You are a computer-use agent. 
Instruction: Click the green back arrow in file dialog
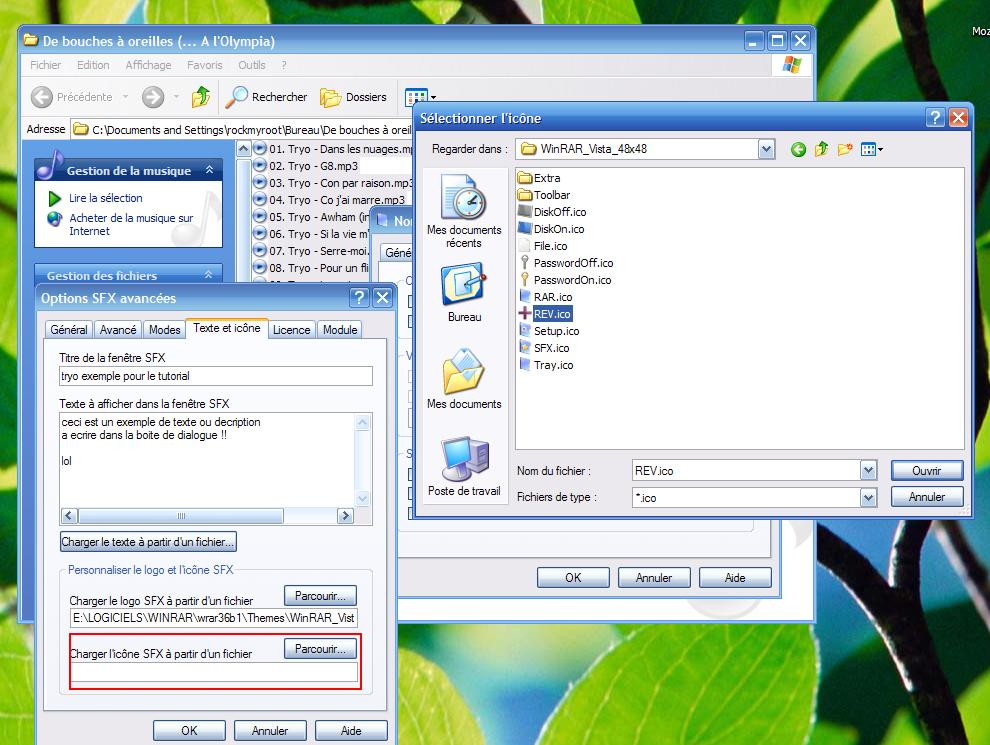pyautogui.click(x=798, y=150)
